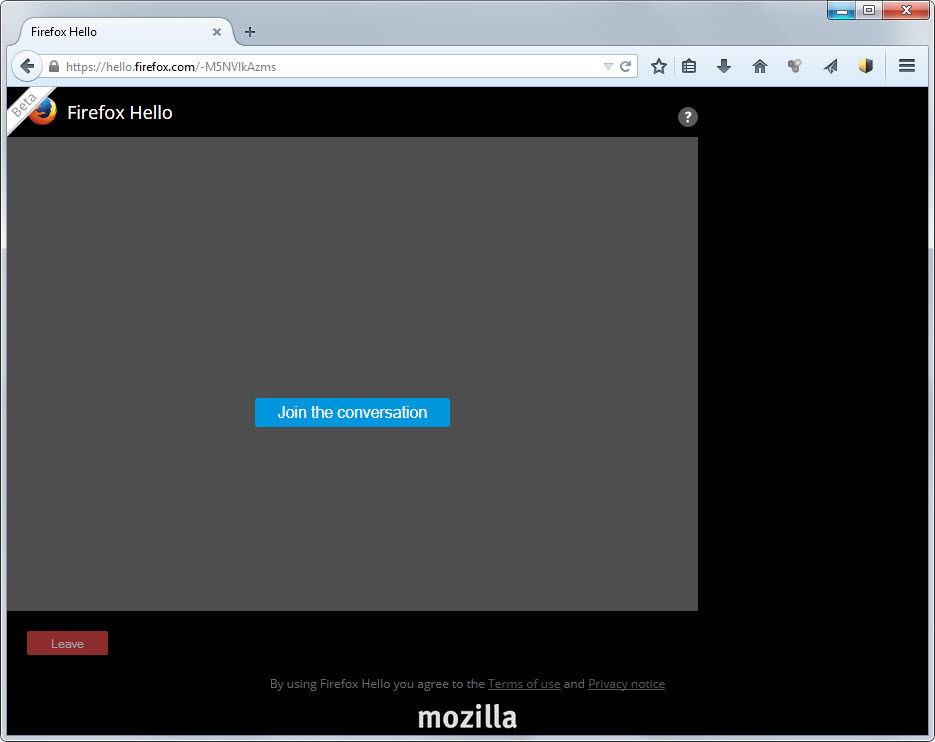935x742 pixels.
Task: Open the Downloads arrow icon
Action: pos(724,66)
